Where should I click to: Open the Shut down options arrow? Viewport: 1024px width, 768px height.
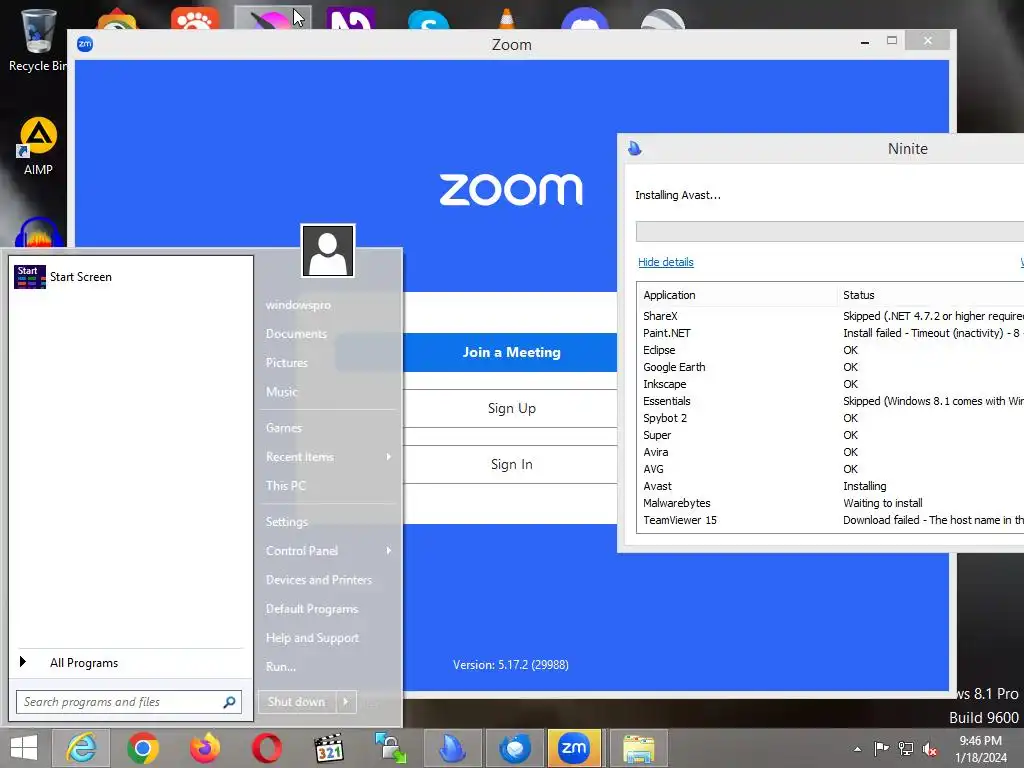tap(346, 702)
